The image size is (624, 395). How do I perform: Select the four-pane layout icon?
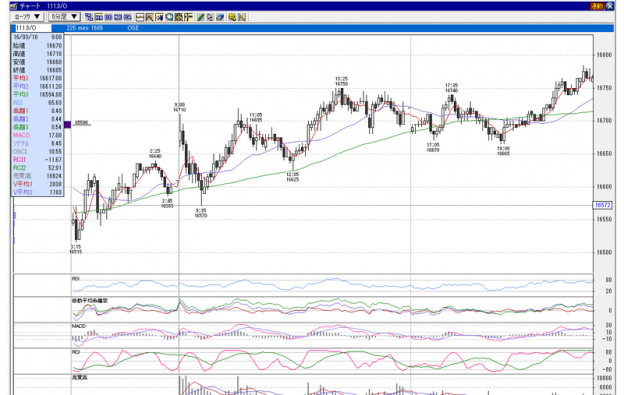point(127,17)
